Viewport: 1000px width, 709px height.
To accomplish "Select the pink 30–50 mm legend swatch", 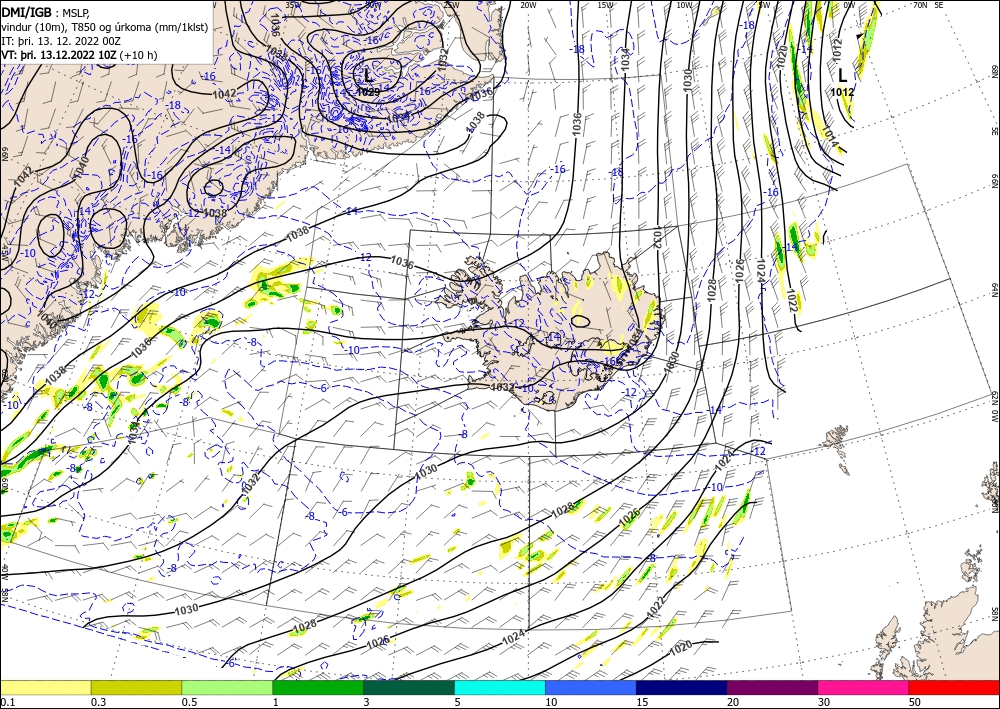I will click(864, 687).
